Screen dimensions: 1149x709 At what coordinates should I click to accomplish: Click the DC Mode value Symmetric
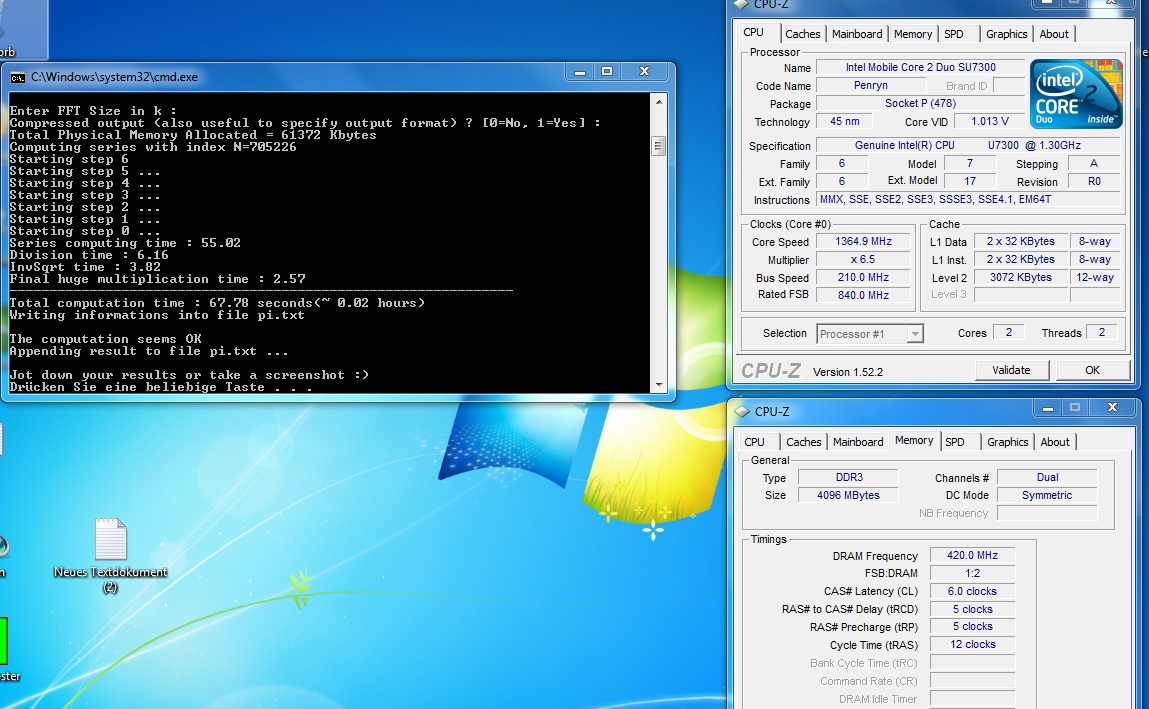click(1047, 495)
